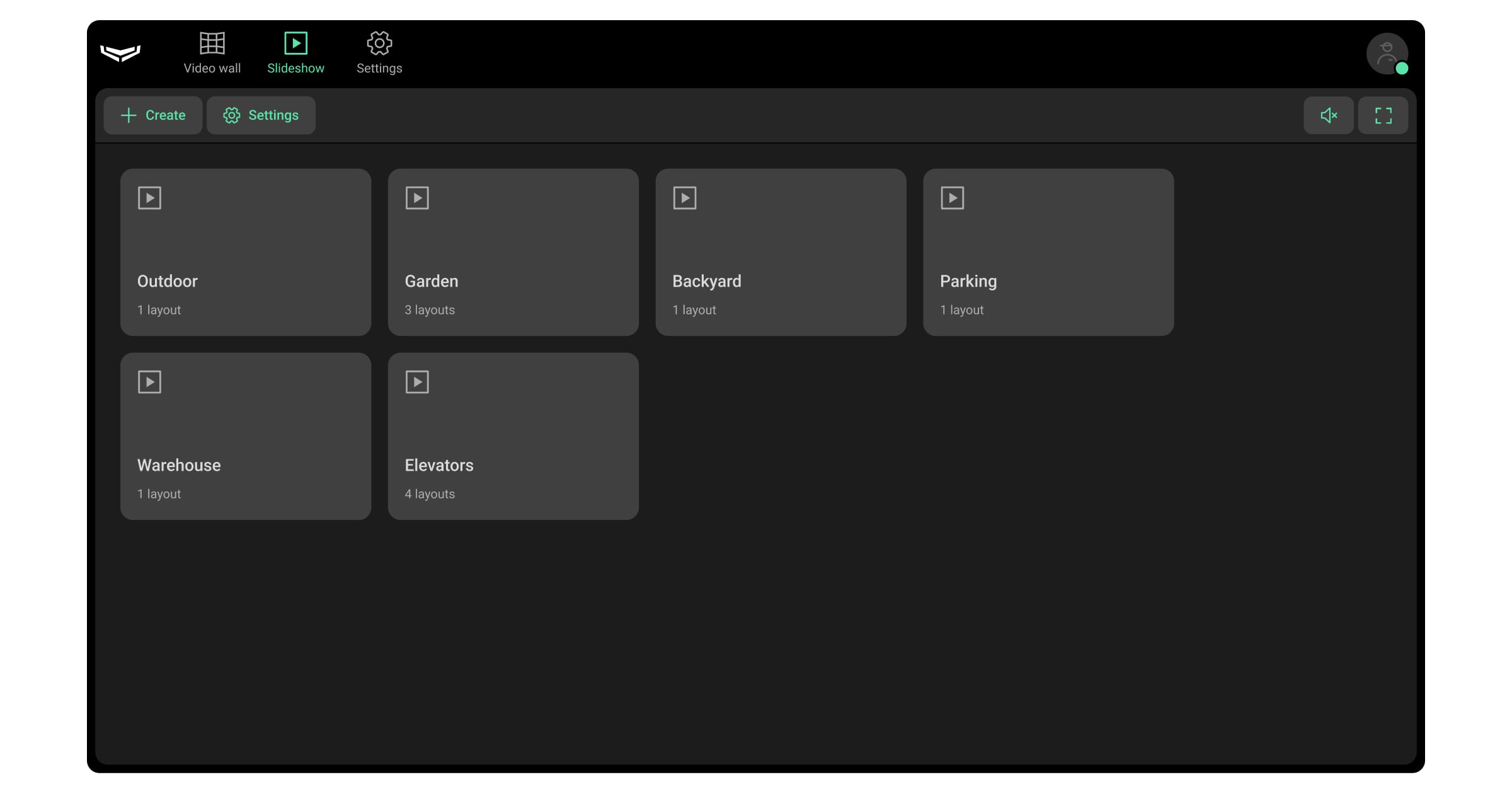Play the Parking slideshow icon
The height and width of the screenshot is (794, 1512).
953,198
